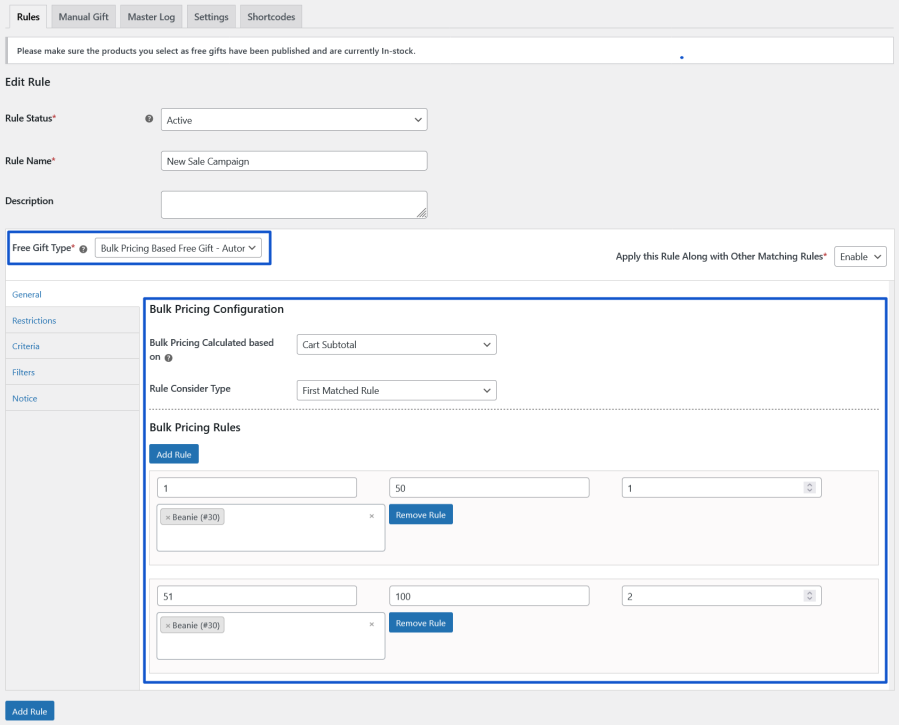Open Apply with Other Matching Rules dropdown

(860, 257)
